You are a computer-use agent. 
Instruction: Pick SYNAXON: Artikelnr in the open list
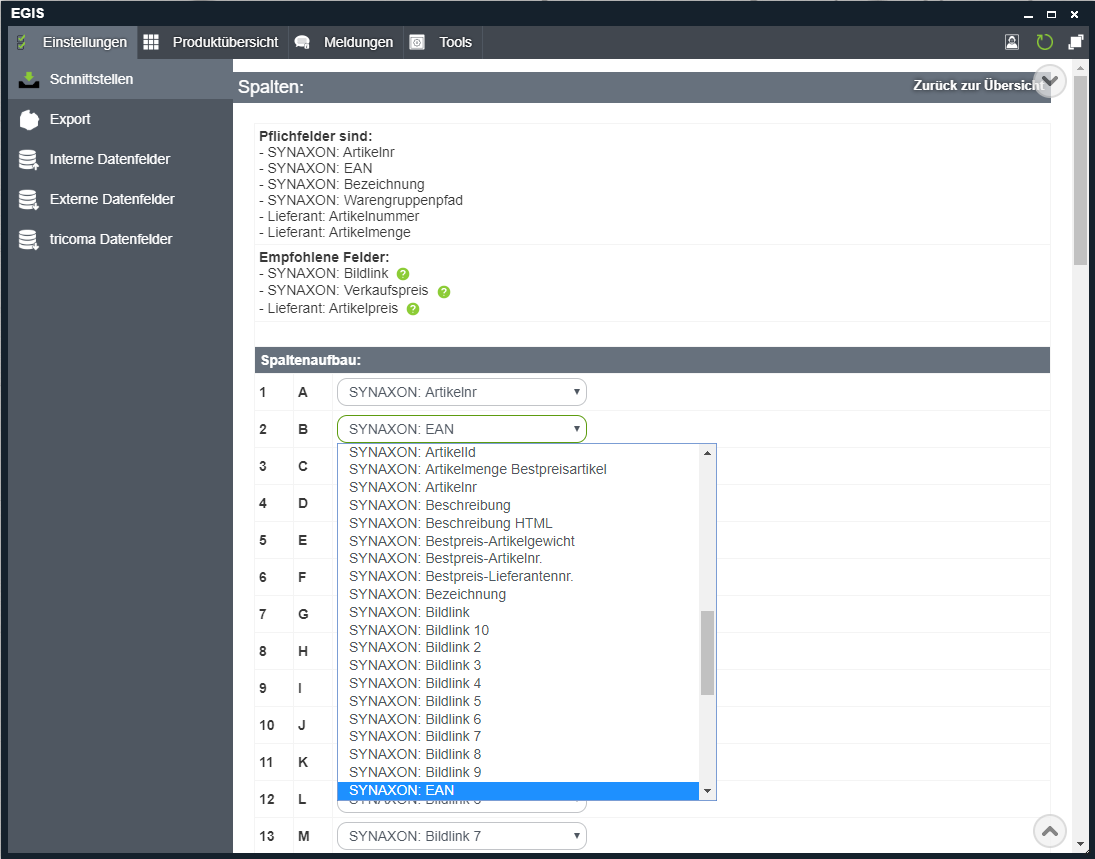(518, 487)
